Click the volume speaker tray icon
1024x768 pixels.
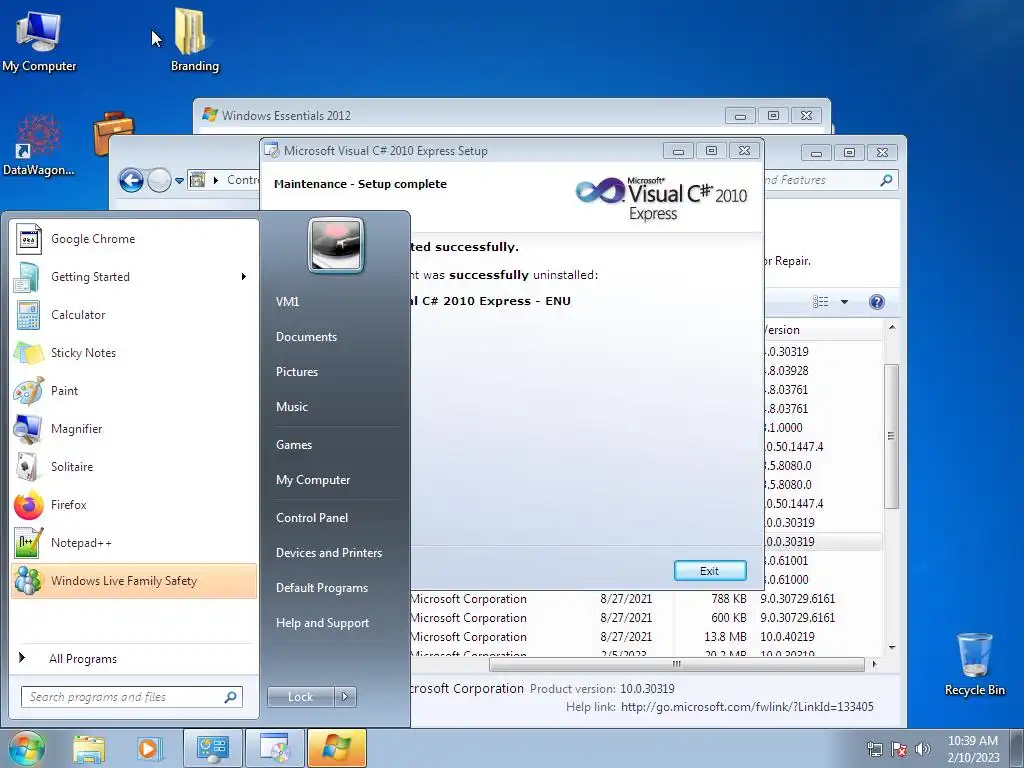coord(923,749)
